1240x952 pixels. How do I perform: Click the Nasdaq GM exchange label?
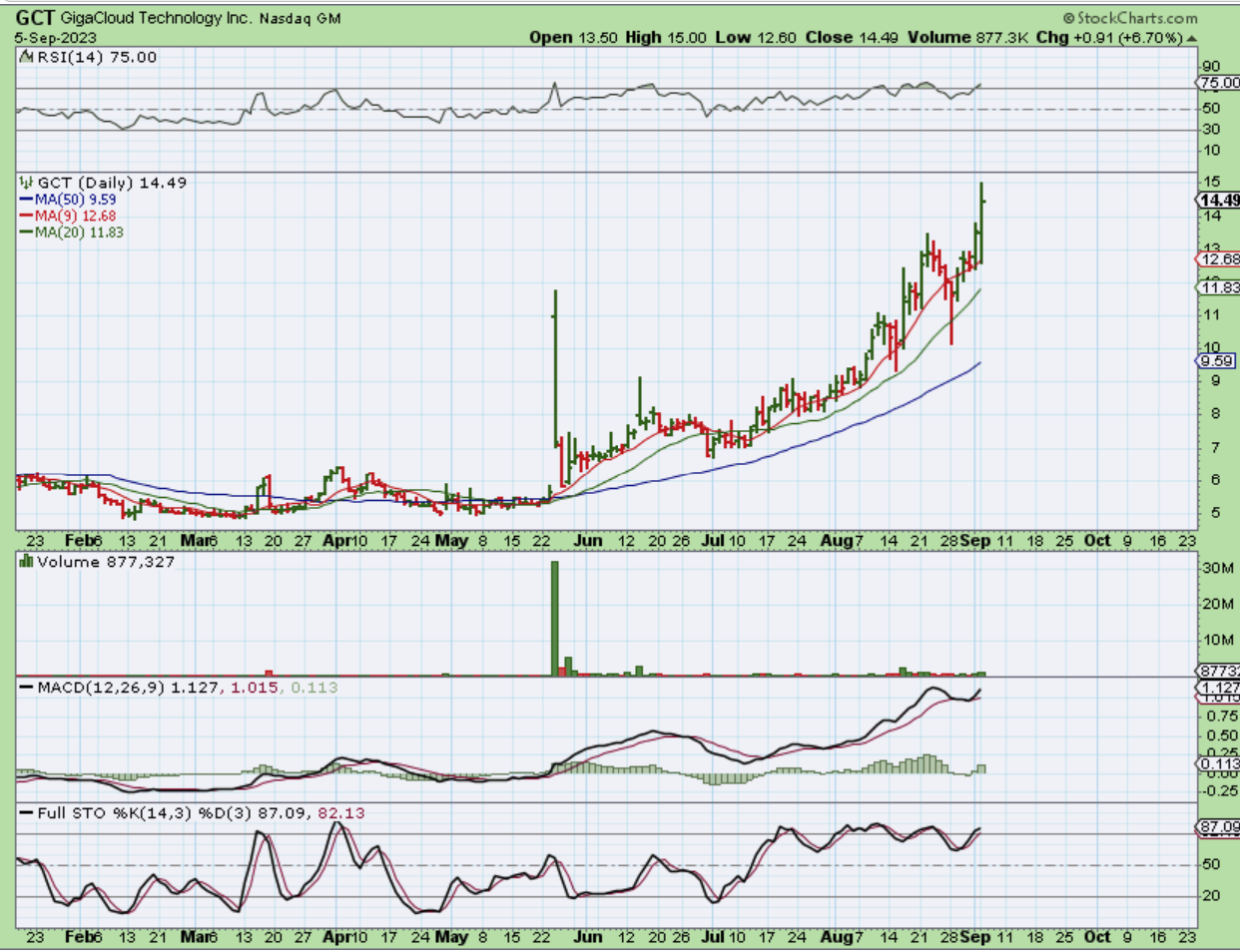(300, 18)
